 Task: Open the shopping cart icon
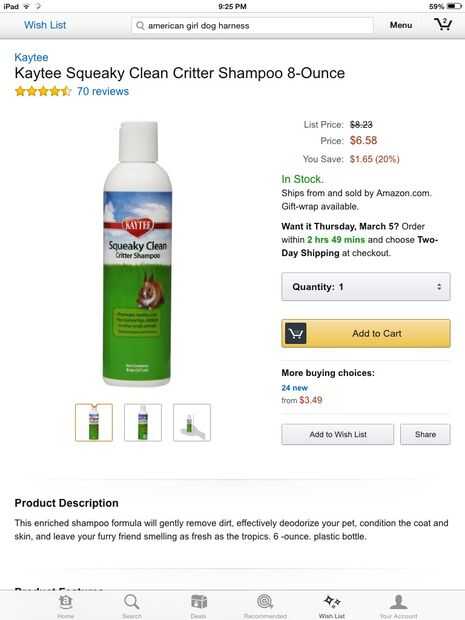click(443, 25)
